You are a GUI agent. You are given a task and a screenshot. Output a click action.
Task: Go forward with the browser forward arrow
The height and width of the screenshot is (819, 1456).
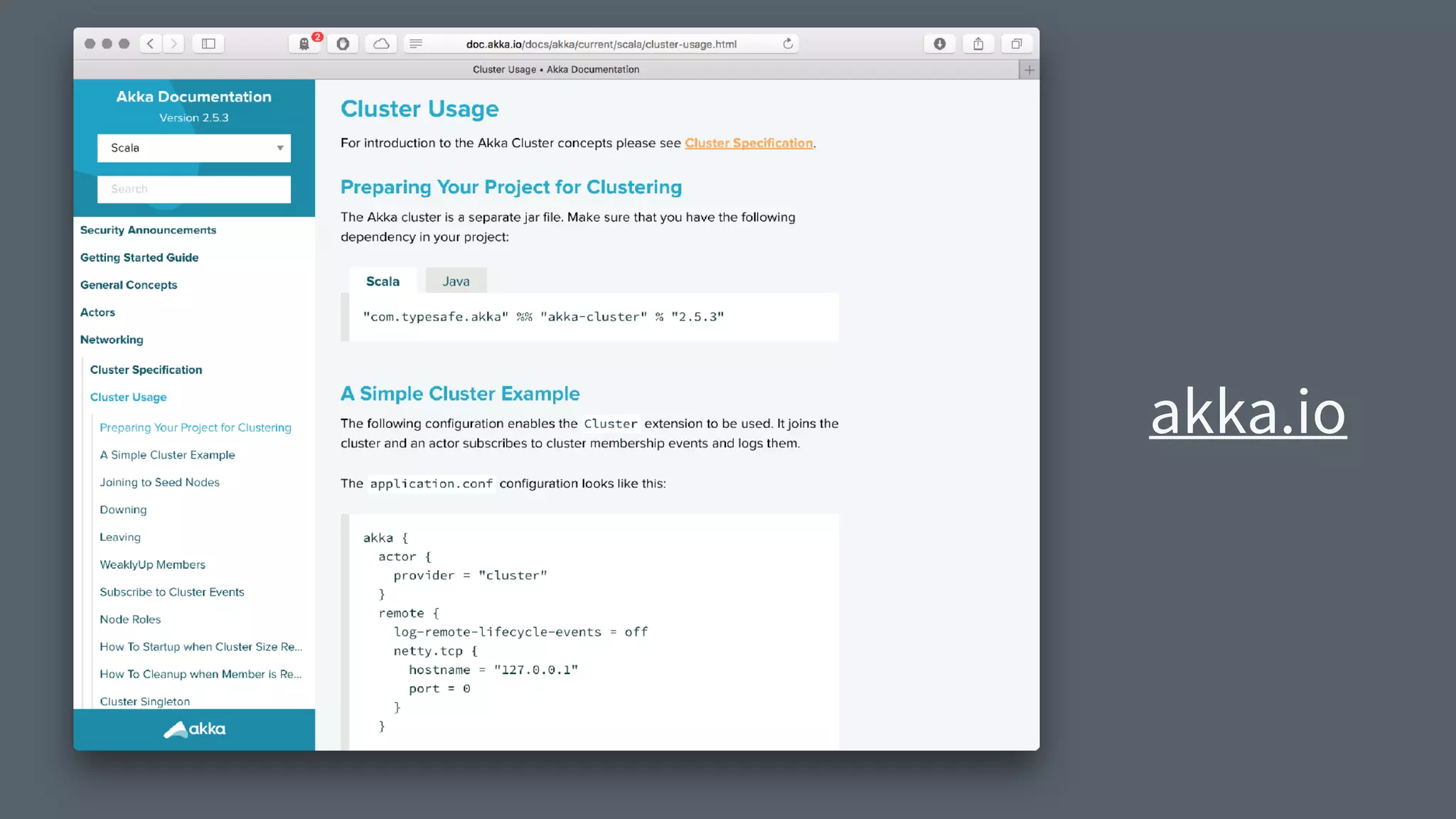pyautogui.click(x=173, y=44)
